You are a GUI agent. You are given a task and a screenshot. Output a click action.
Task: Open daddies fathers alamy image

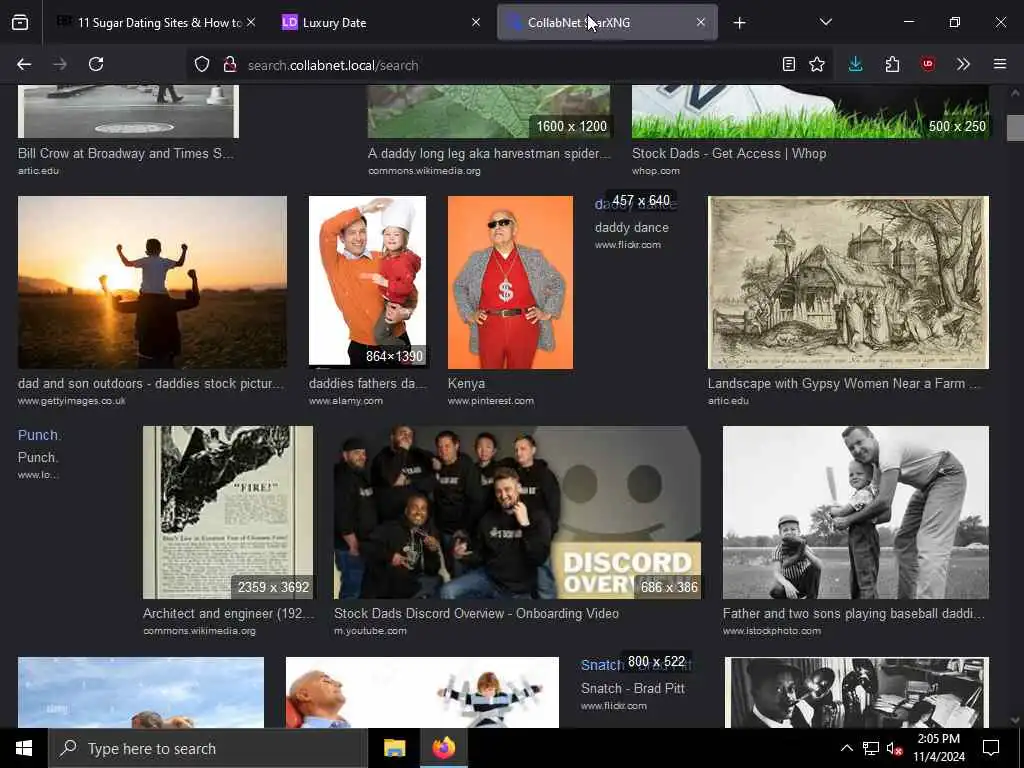click(367, 281)
